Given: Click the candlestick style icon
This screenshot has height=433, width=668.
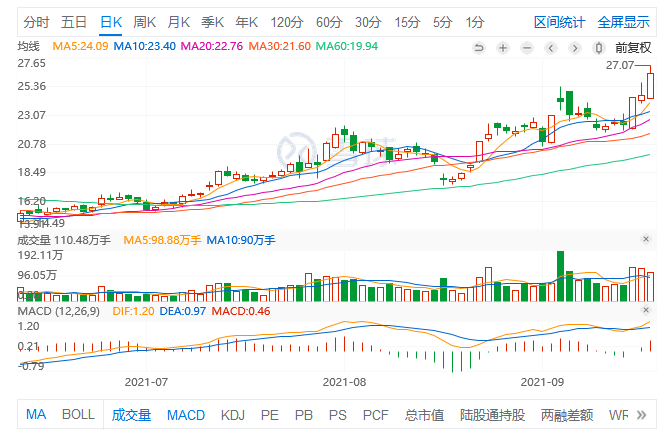Looking at the screenshot, I should (598, 47).
